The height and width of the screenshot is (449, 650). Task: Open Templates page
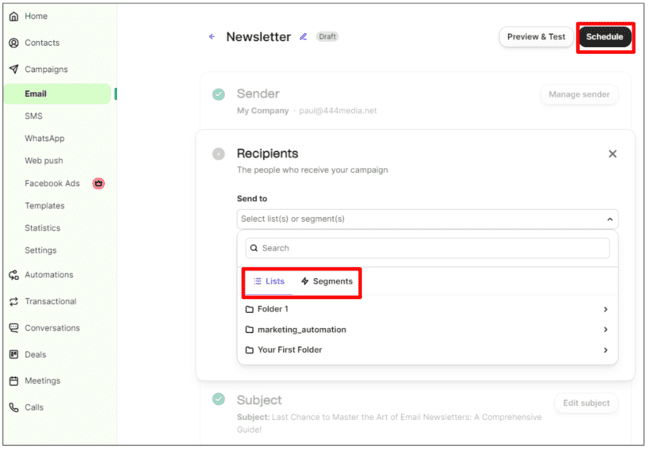click(x=44, y=206)
